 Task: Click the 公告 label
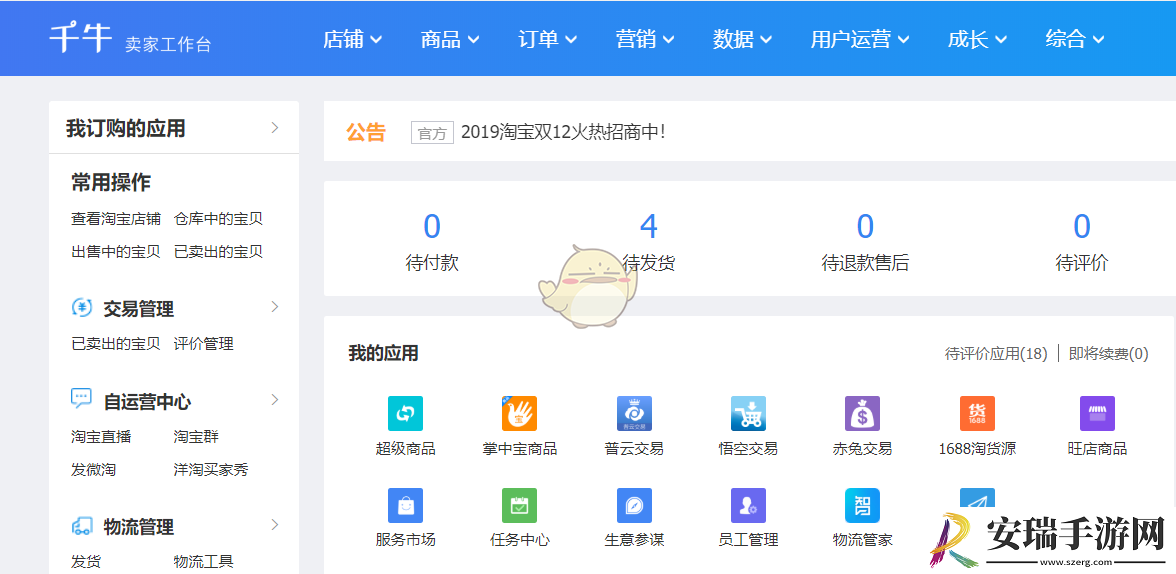tap(366, 132)
